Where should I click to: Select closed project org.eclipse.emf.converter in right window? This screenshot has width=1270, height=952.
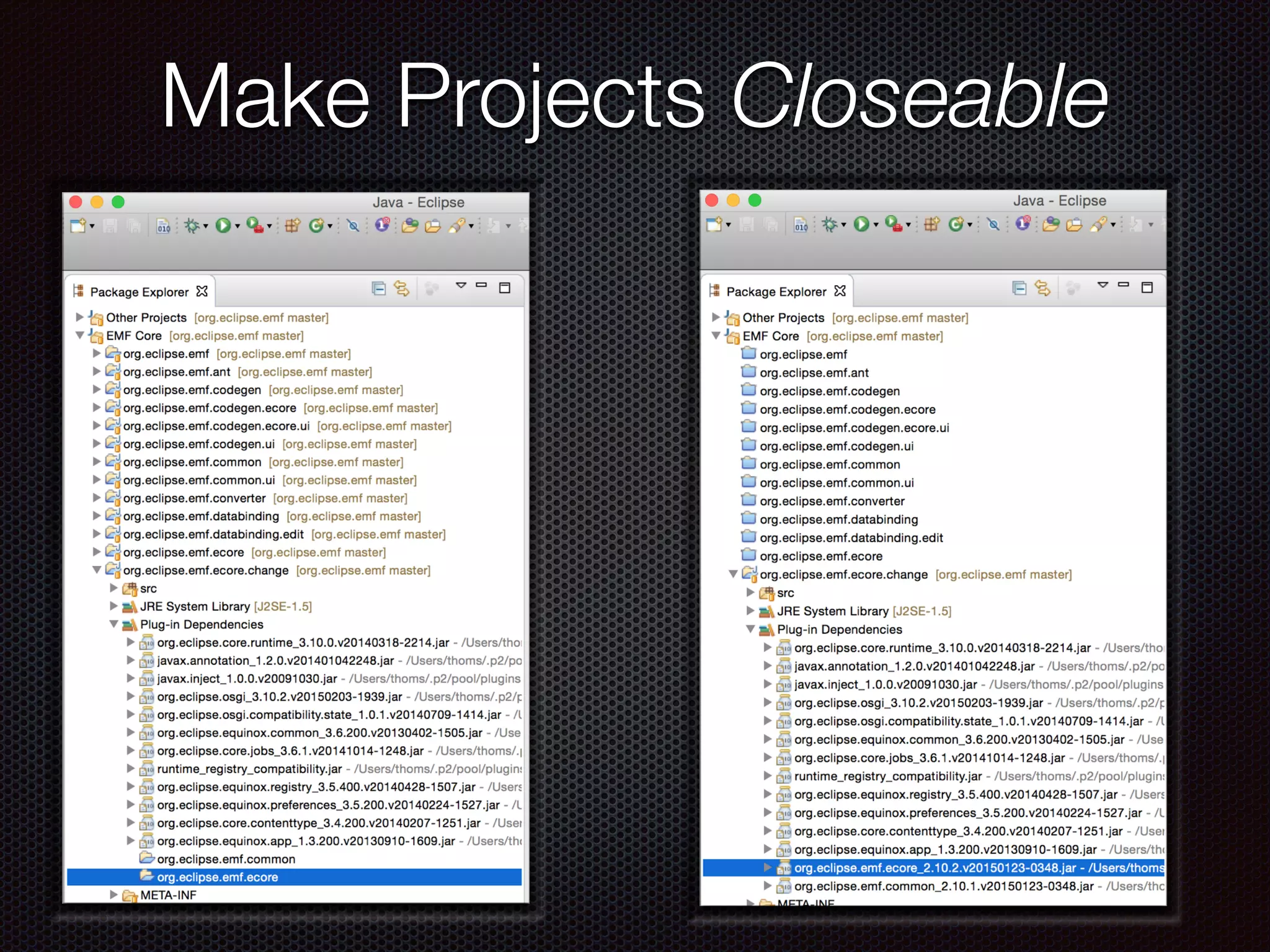pyautogui.click(x=832, y=501)
